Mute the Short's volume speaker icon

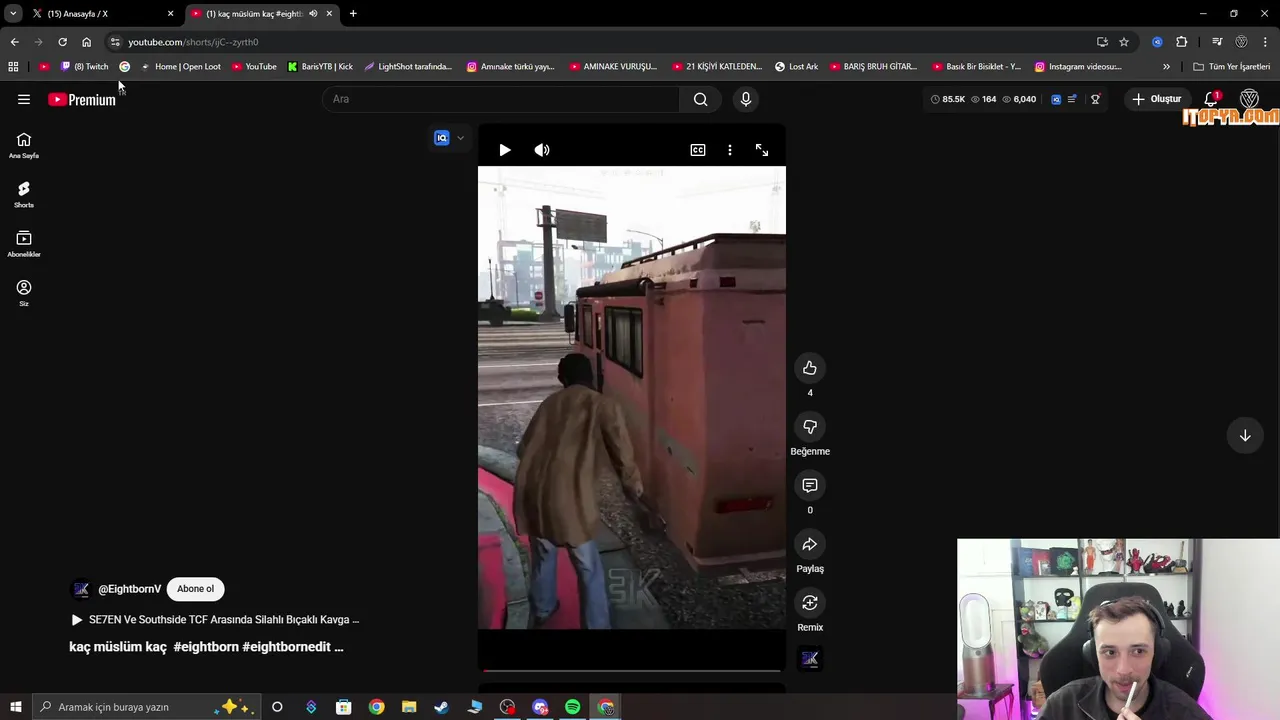pos(542,150)
